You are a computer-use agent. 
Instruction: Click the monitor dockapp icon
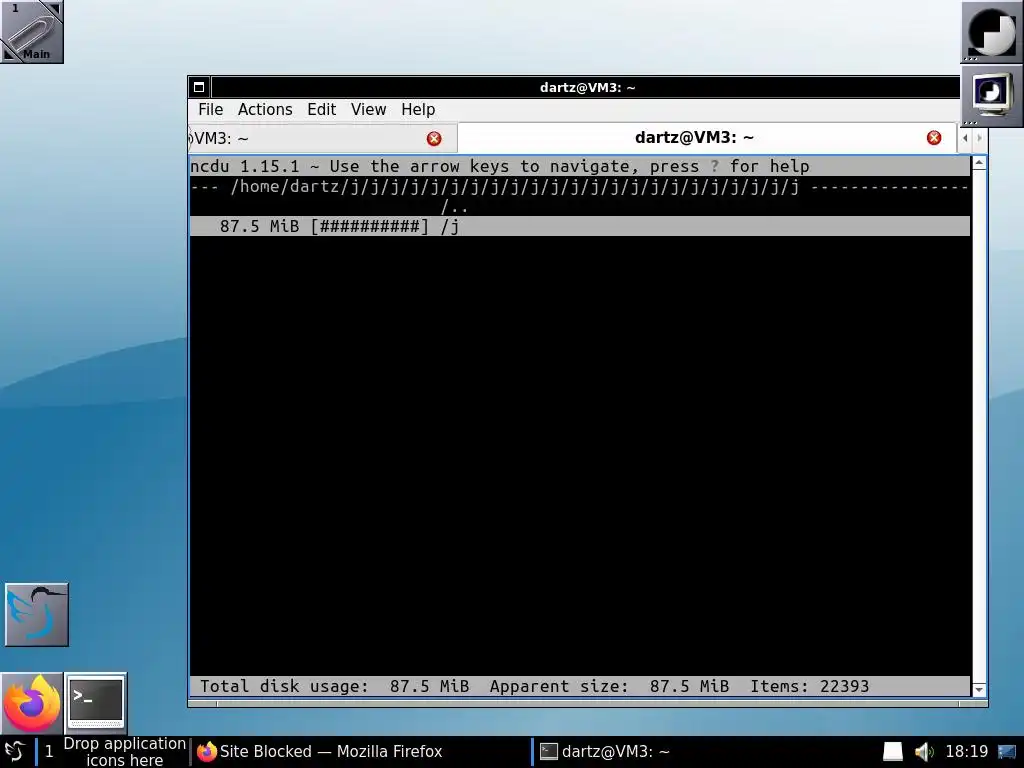point(991,95)
